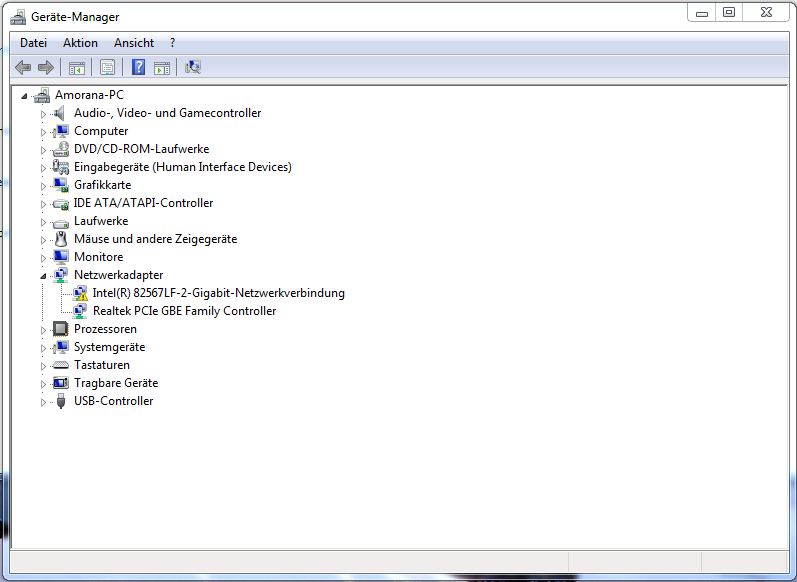Click the Prozessoren chip icon
Screen dimensions: 797x582
(60, 329)
